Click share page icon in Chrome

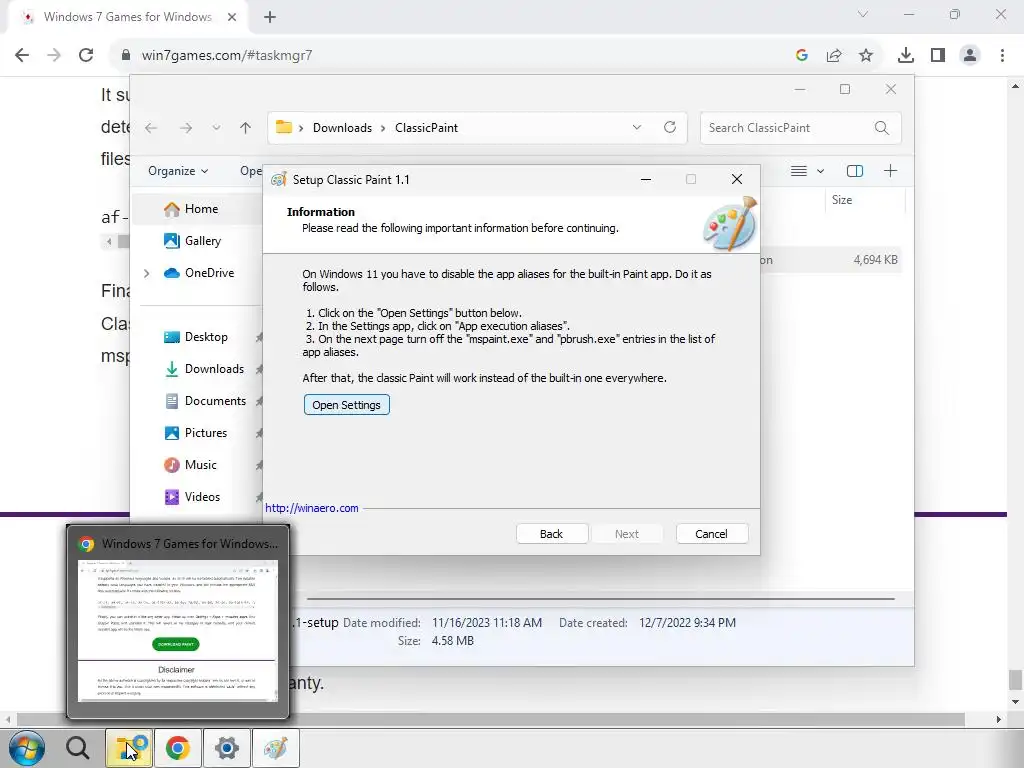click(x=834, y=56)
